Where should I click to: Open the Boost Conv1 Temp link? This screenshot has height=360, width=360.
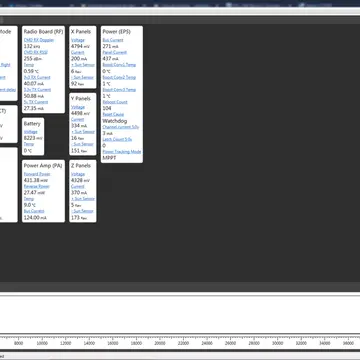pos(119,65)
